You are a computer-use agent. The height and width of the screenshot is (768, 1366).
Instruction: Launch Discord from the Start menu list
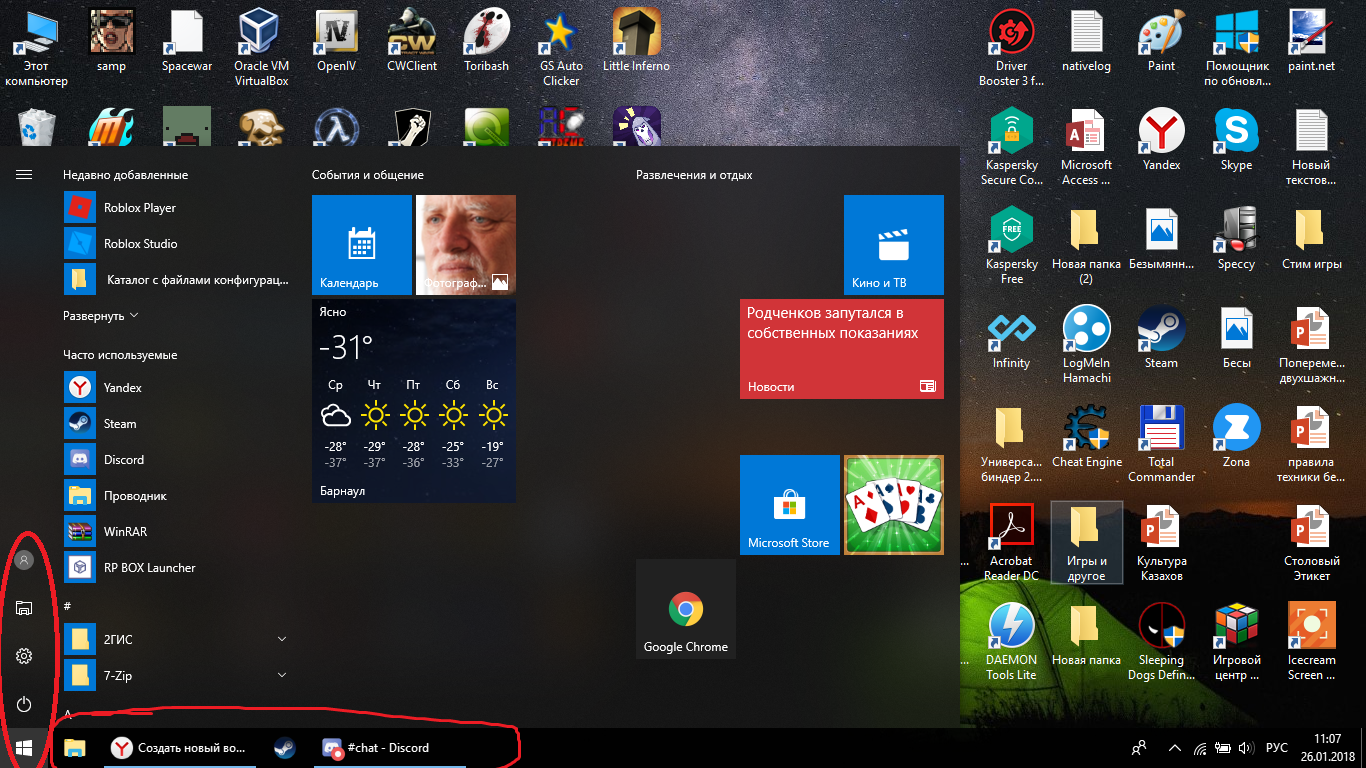[178, 460]
